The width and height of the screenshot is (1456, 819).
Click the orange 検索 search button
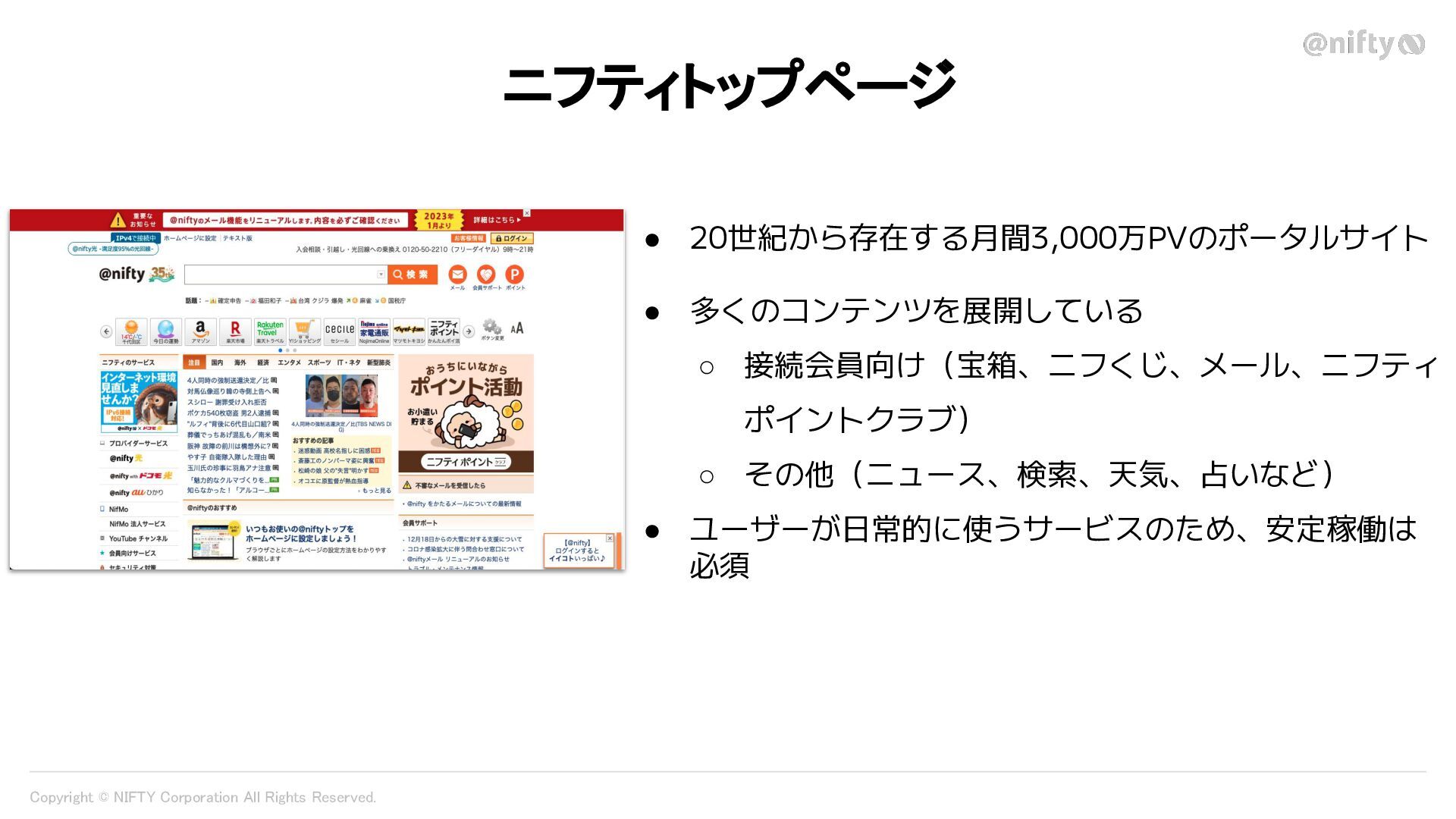[x=413, y=275]
